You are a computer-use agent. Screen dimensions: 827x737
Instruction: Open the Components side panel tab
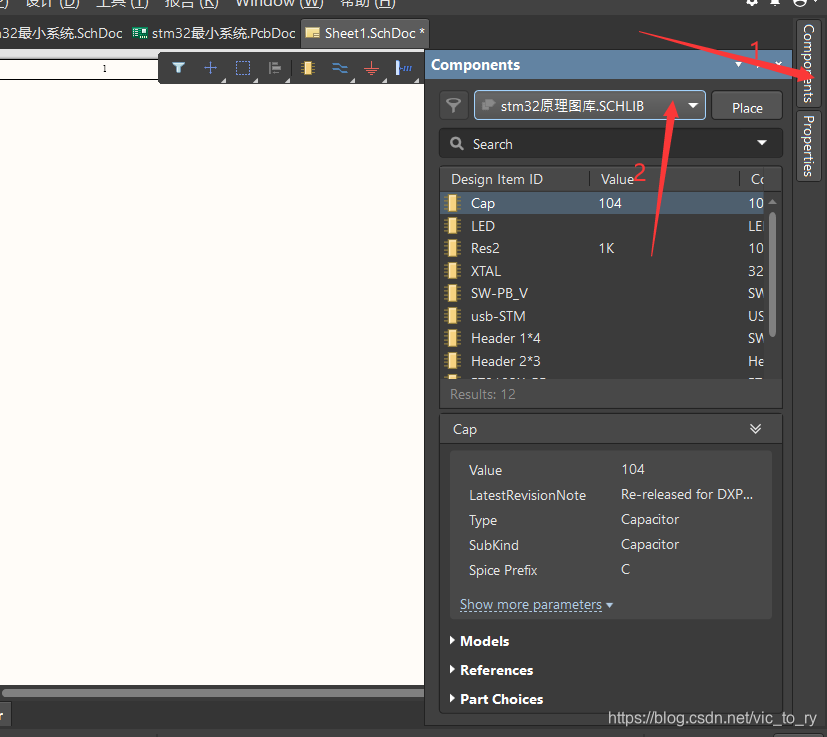(x=809, y=63)
